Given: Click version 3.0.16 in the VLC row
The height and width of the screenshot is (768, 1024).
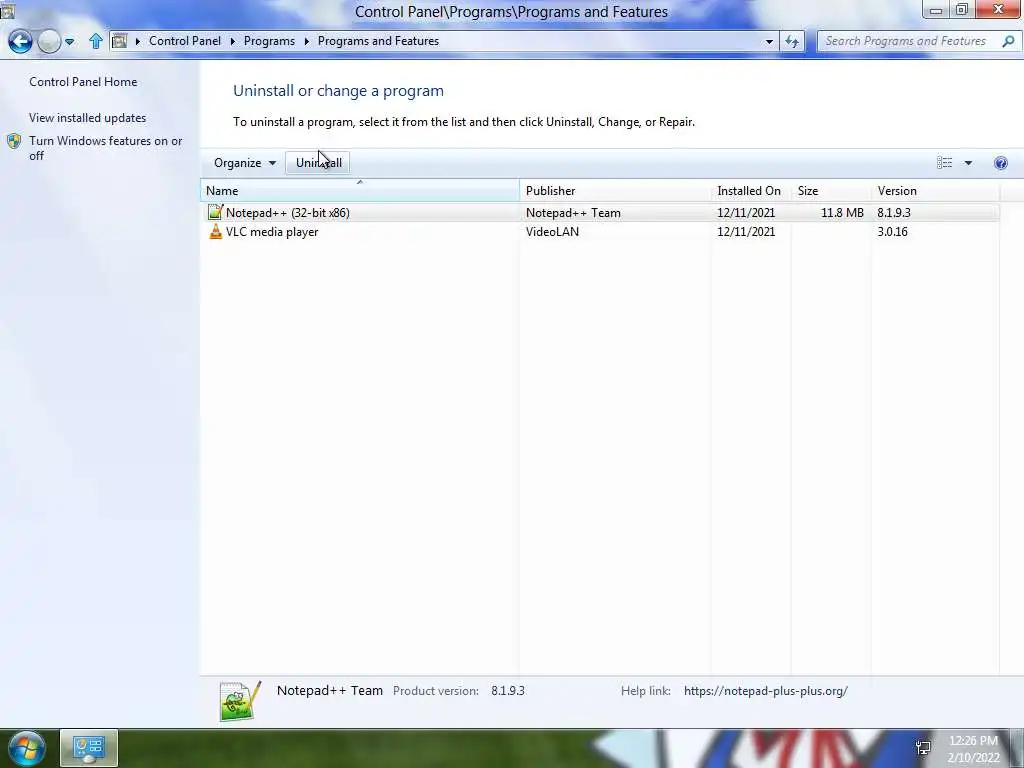Looking at the screenshot, I should coord(892,232).
